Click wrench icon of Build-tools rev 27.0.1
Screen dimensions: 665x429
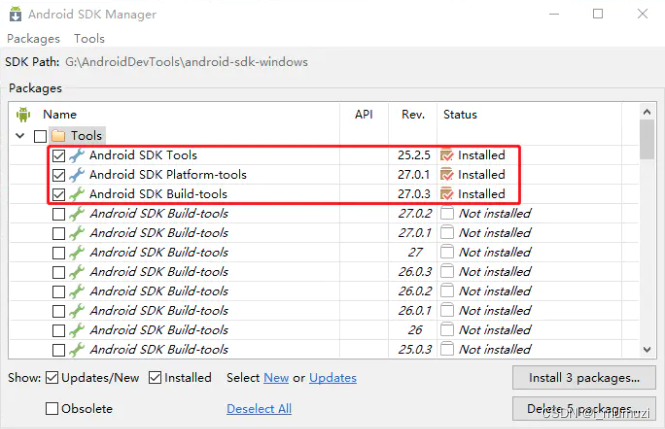coord(77,233)
